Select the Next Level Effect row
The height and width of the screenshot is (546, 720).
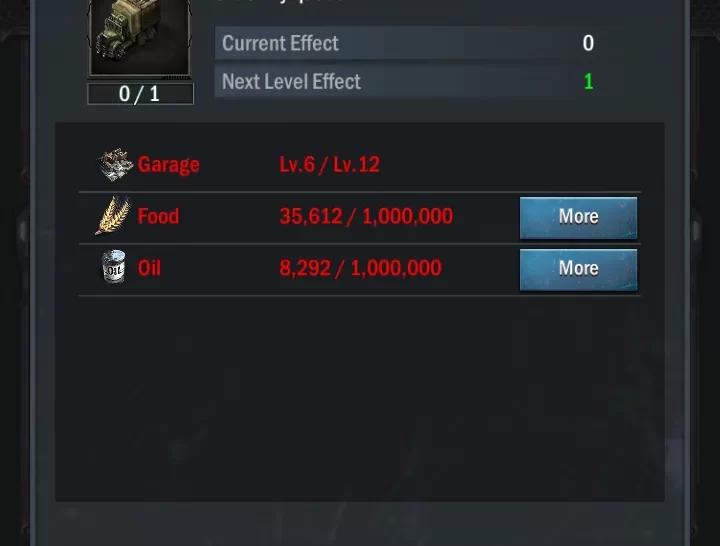coord(406,81)
